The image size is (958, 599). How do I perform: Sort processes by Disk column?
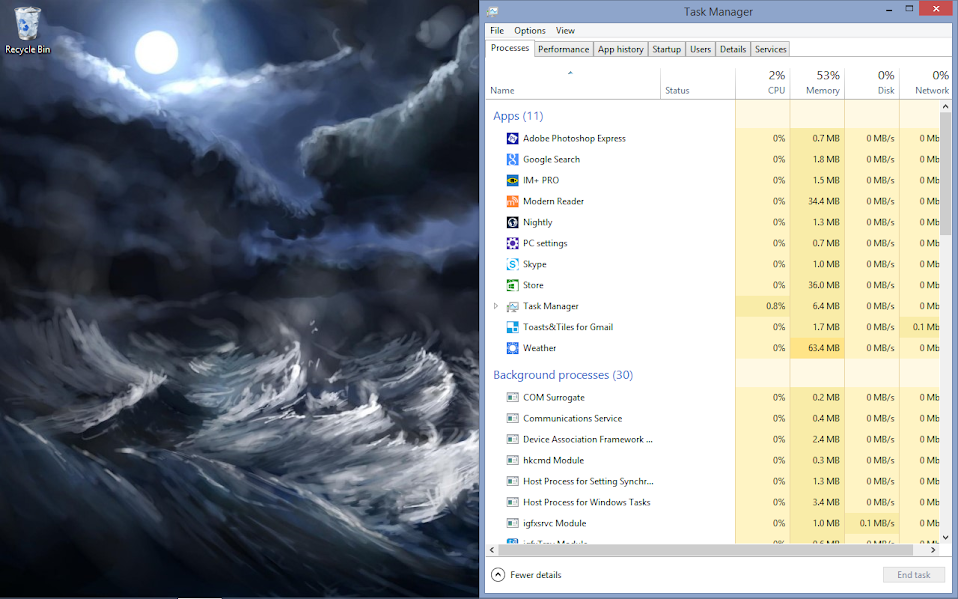coord(872,84)
